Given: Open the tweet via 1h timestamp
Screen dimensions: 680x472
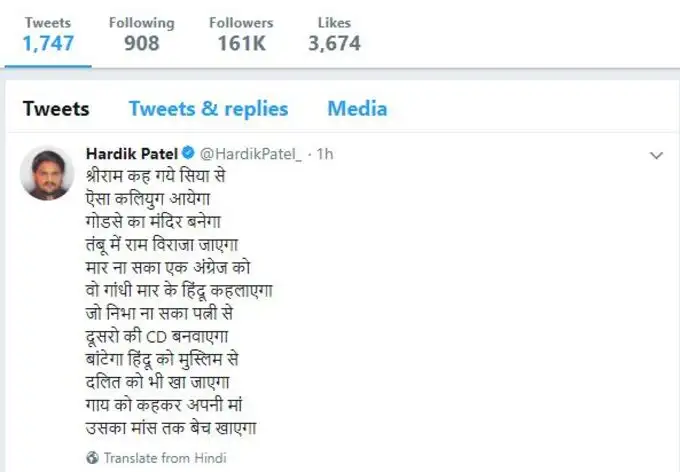Looking at the screenshot, I should coord(325,154).
